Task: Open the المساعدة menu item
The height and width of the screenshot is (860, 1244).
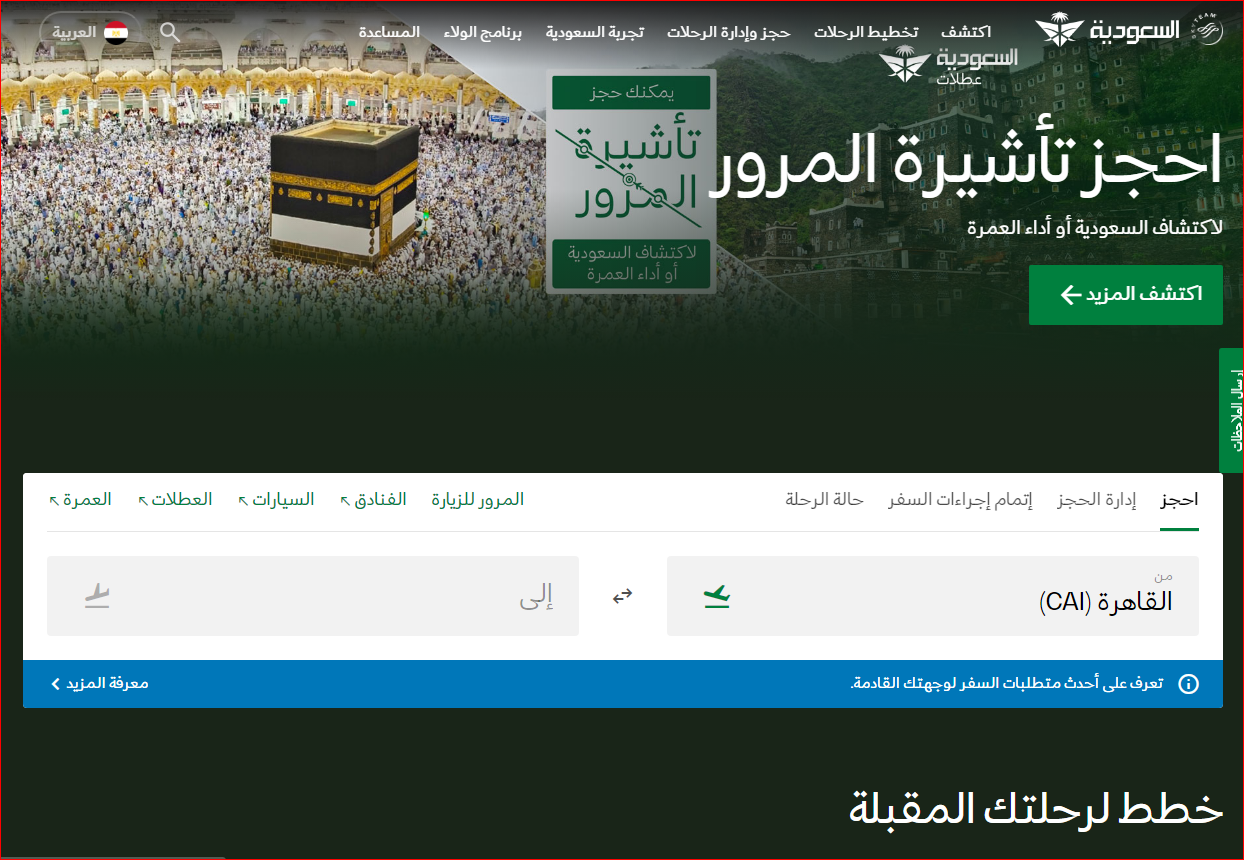Action: pyautogui.click(x=389, y=32)
